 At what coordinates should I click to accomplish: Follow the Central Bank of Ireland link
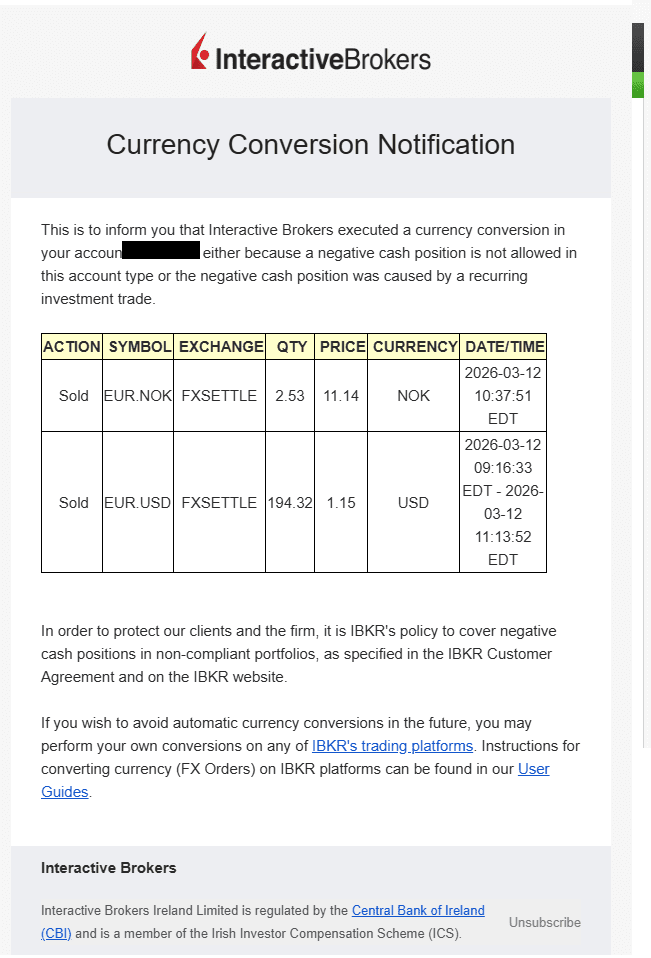[x=418, y=911]
